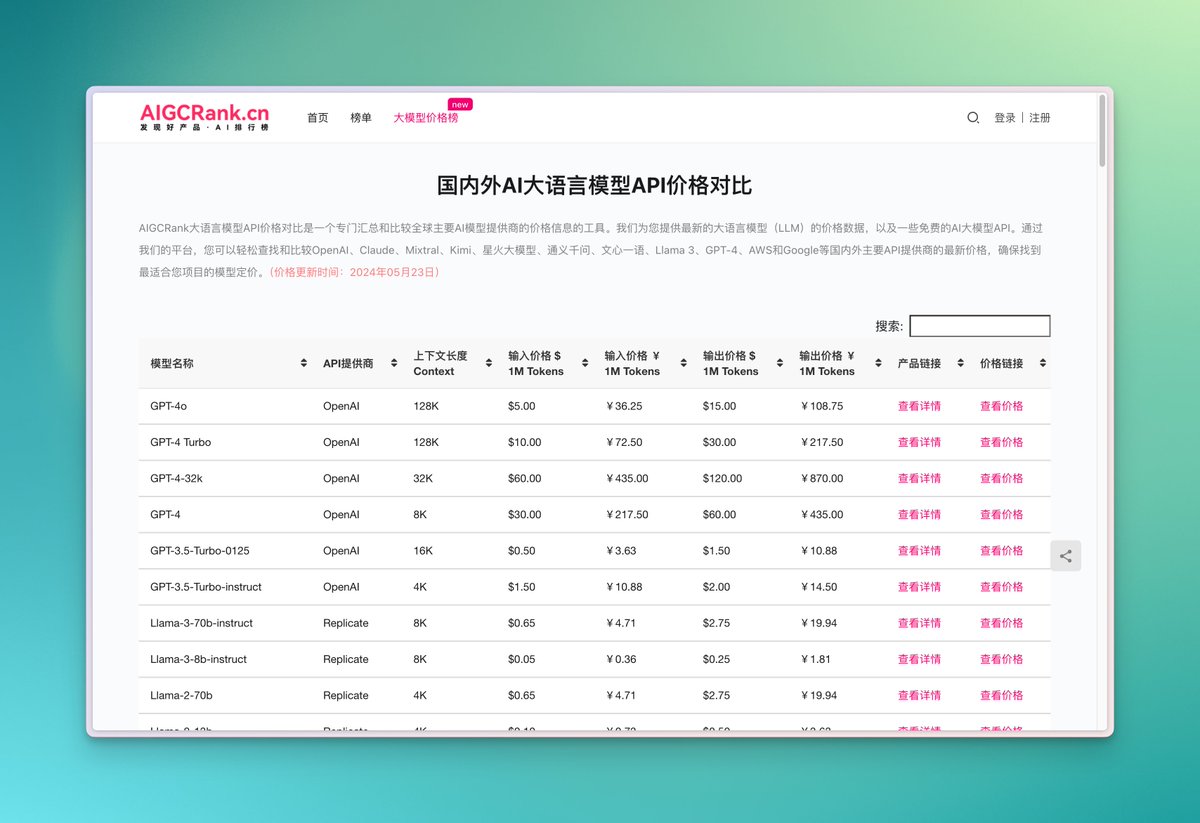Open 查看详情 for GPT-4 Turbo
Image resolution: width=1200 pixels, height=823 pixels.
[919, 442]
